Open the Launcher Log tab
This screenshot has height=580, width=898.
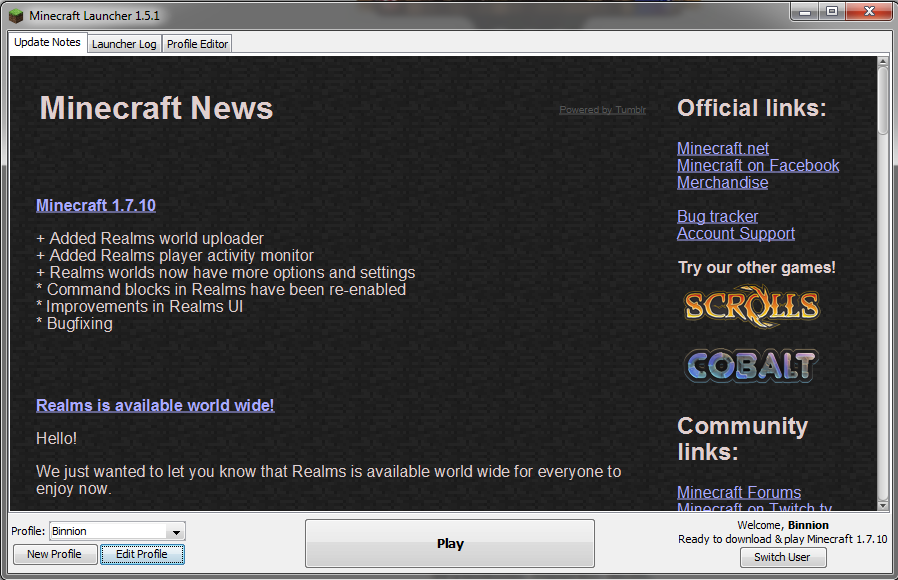(124, 44)
